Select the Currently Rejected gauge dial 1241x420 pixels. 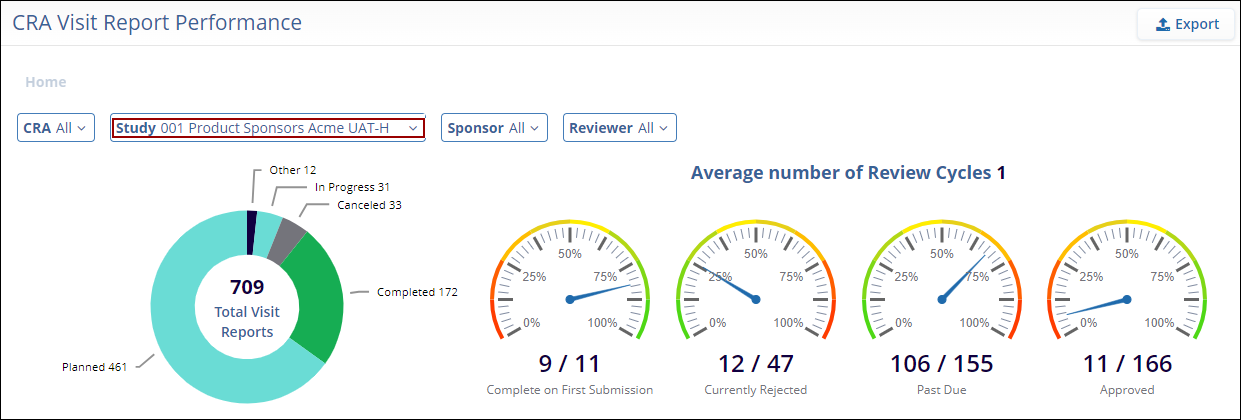pyautogui.click(x=755, y=285)
